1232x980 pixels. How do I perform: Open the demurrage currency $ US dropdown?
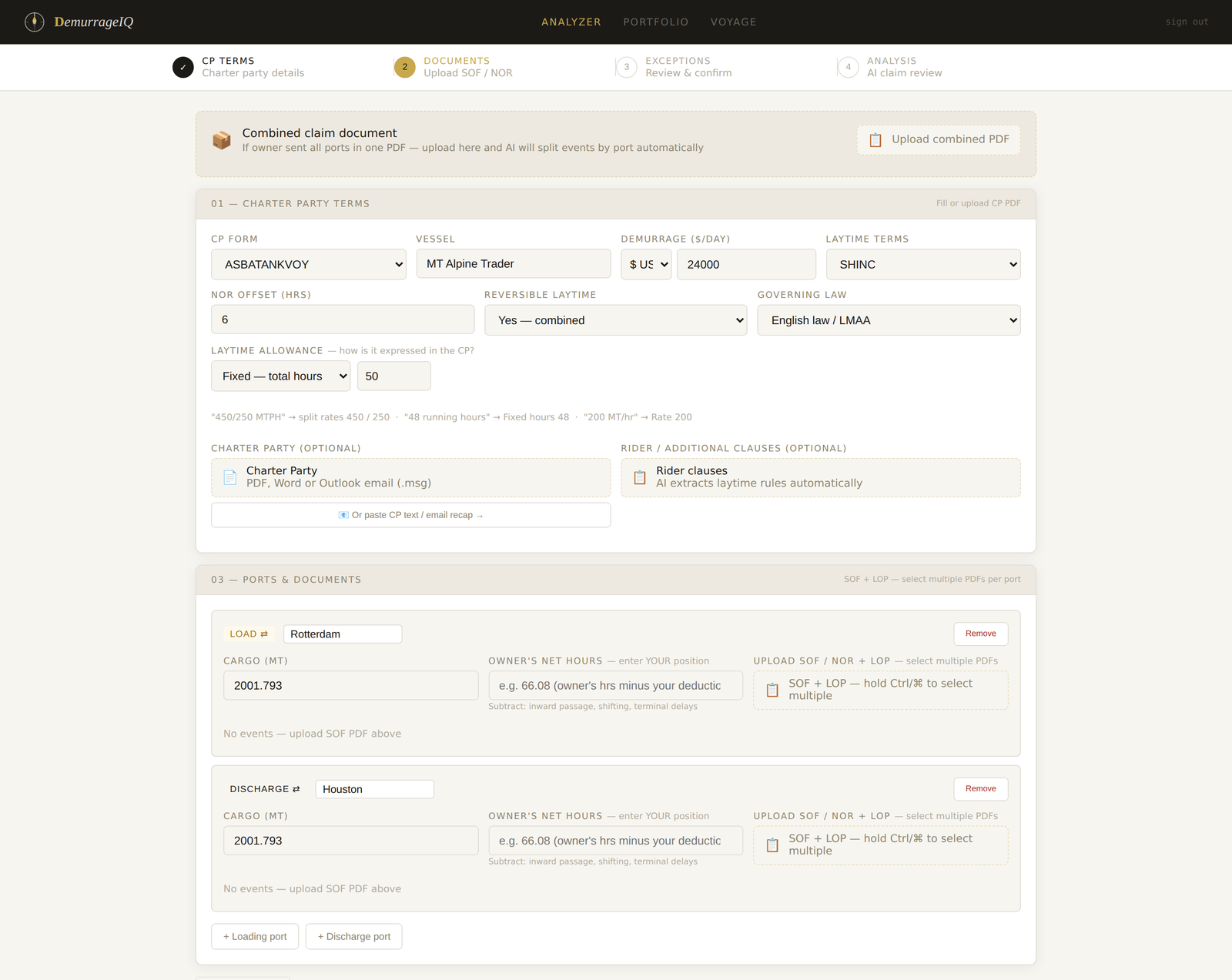pos(647,264)
